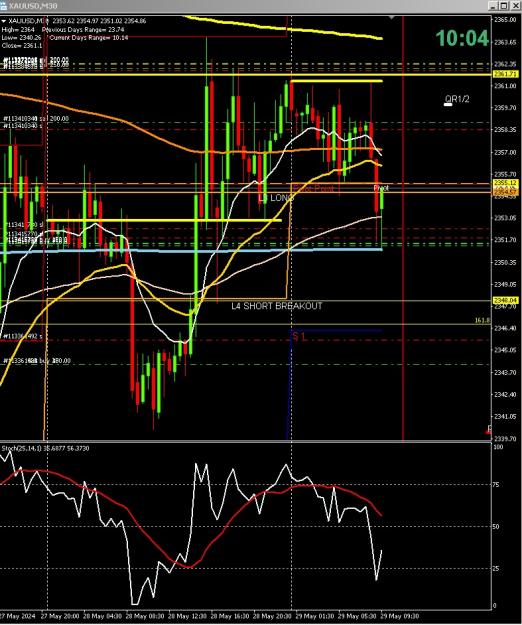Select the grey chart shift triangle marker

(392, 18)
